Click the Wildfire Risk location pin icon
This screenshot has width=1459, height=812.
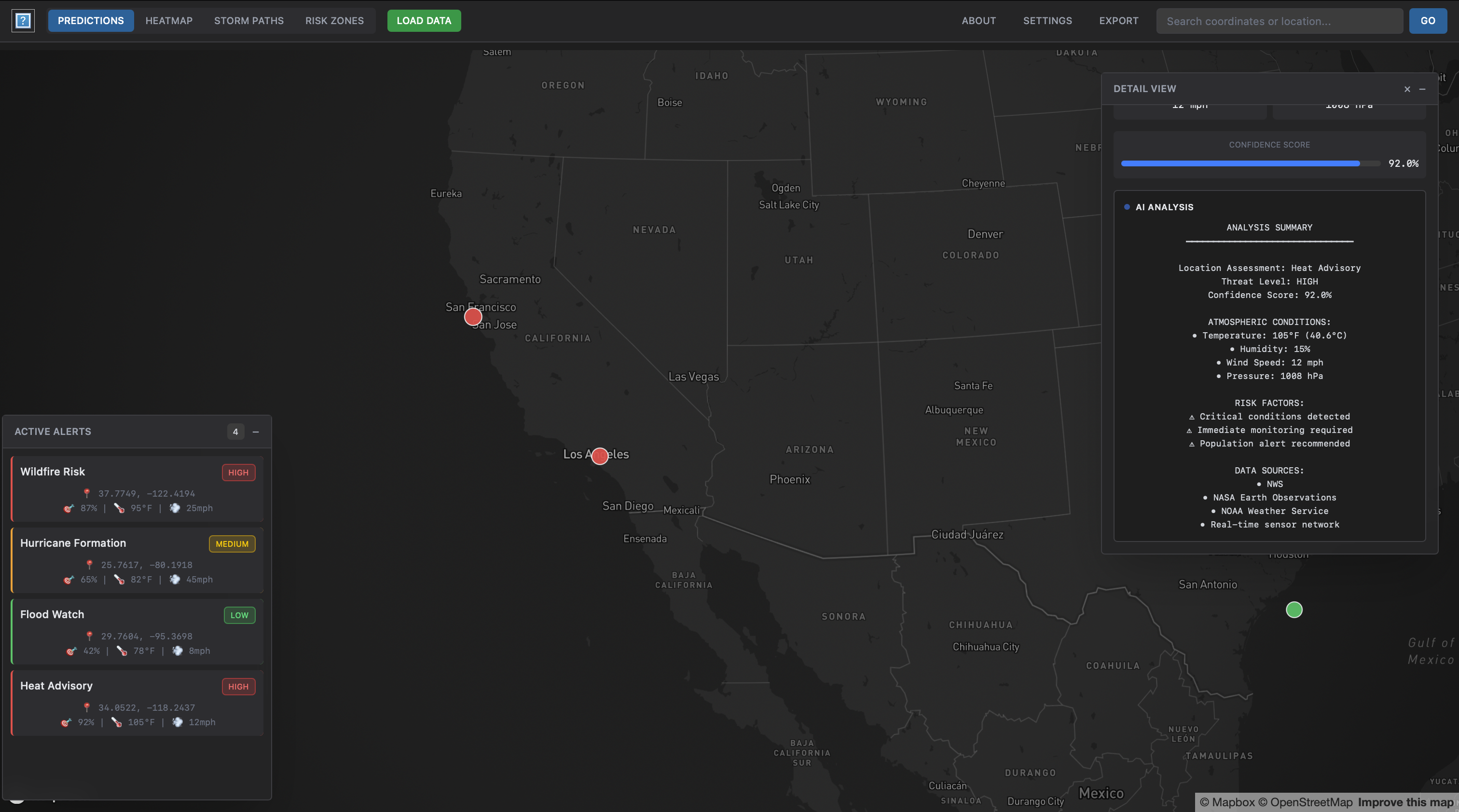(87, 493)
